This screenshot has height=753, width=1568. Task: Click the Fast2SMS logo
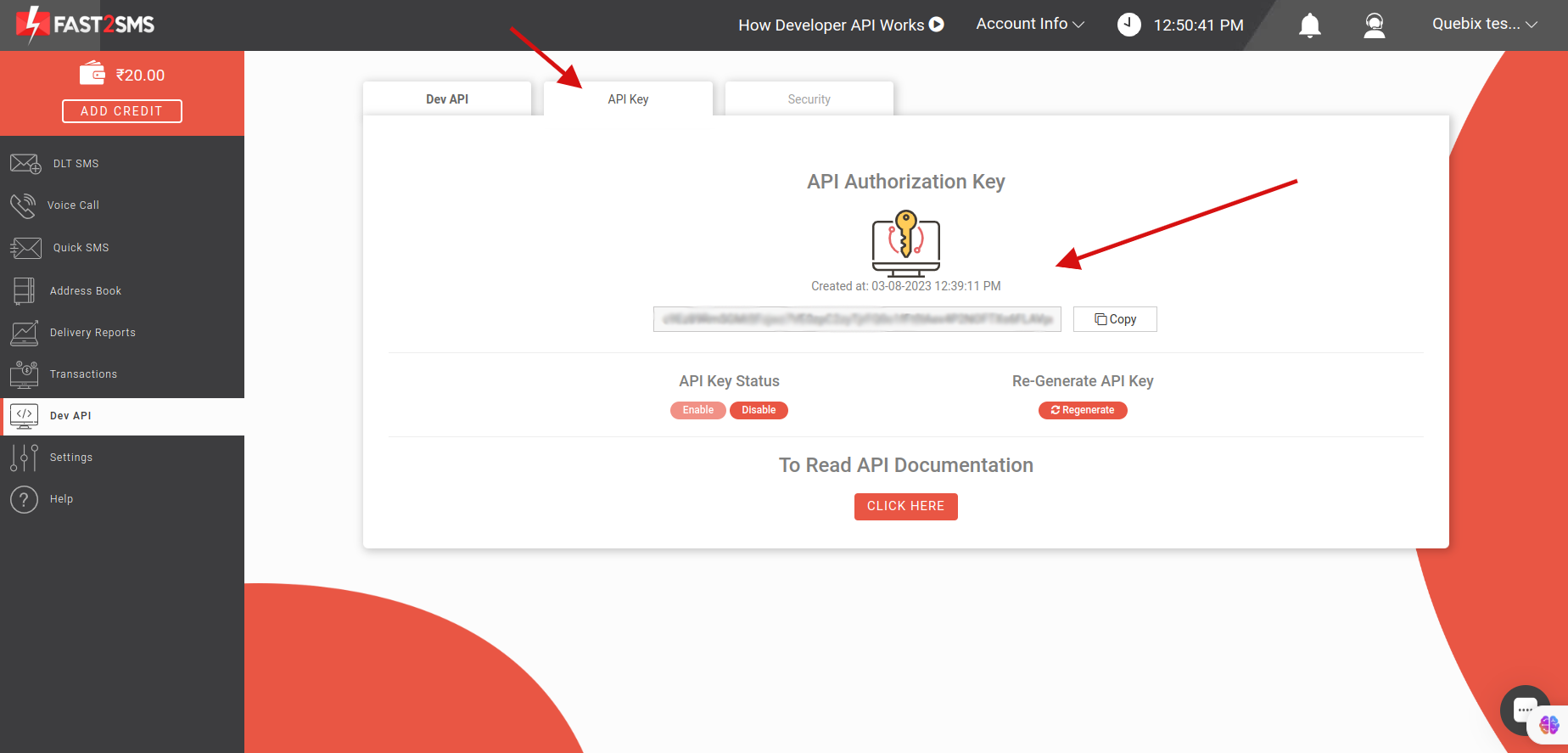85,25
